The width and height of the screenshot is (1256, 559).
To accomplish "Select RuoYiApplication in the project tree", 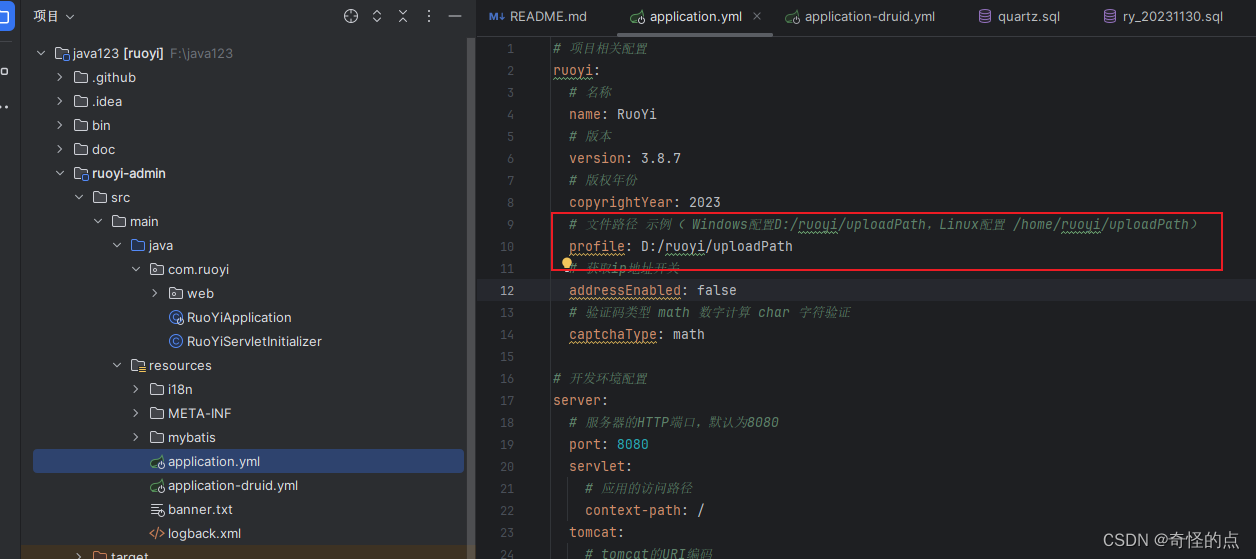I will [x=239, y=317].
